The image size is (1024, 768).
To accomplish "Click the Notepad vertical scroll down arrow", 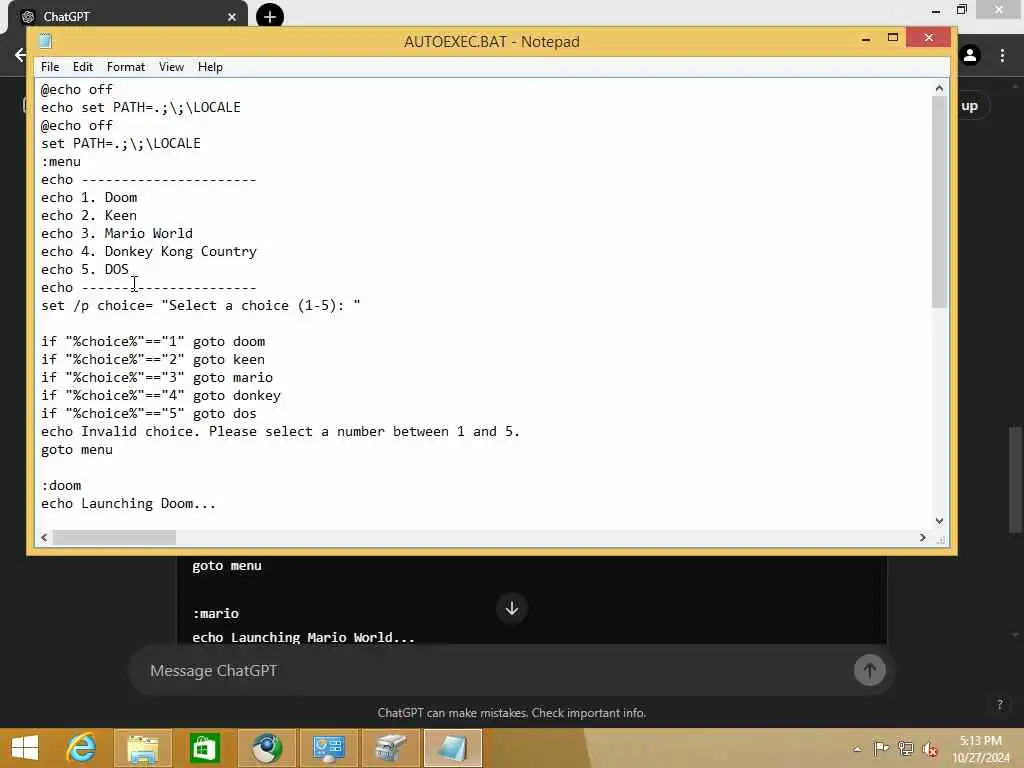I will tap(939, 520).
